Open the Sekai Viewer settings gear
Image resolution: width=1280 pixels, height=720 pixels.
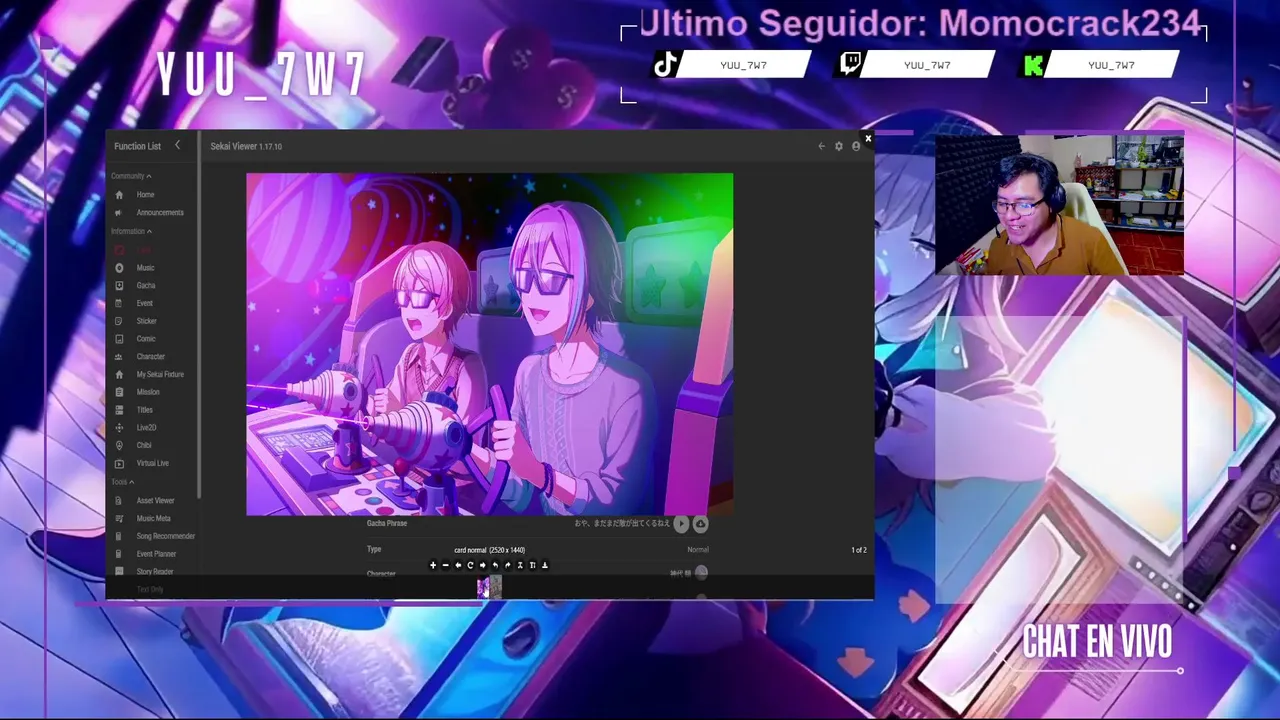[x=839, y=146]
